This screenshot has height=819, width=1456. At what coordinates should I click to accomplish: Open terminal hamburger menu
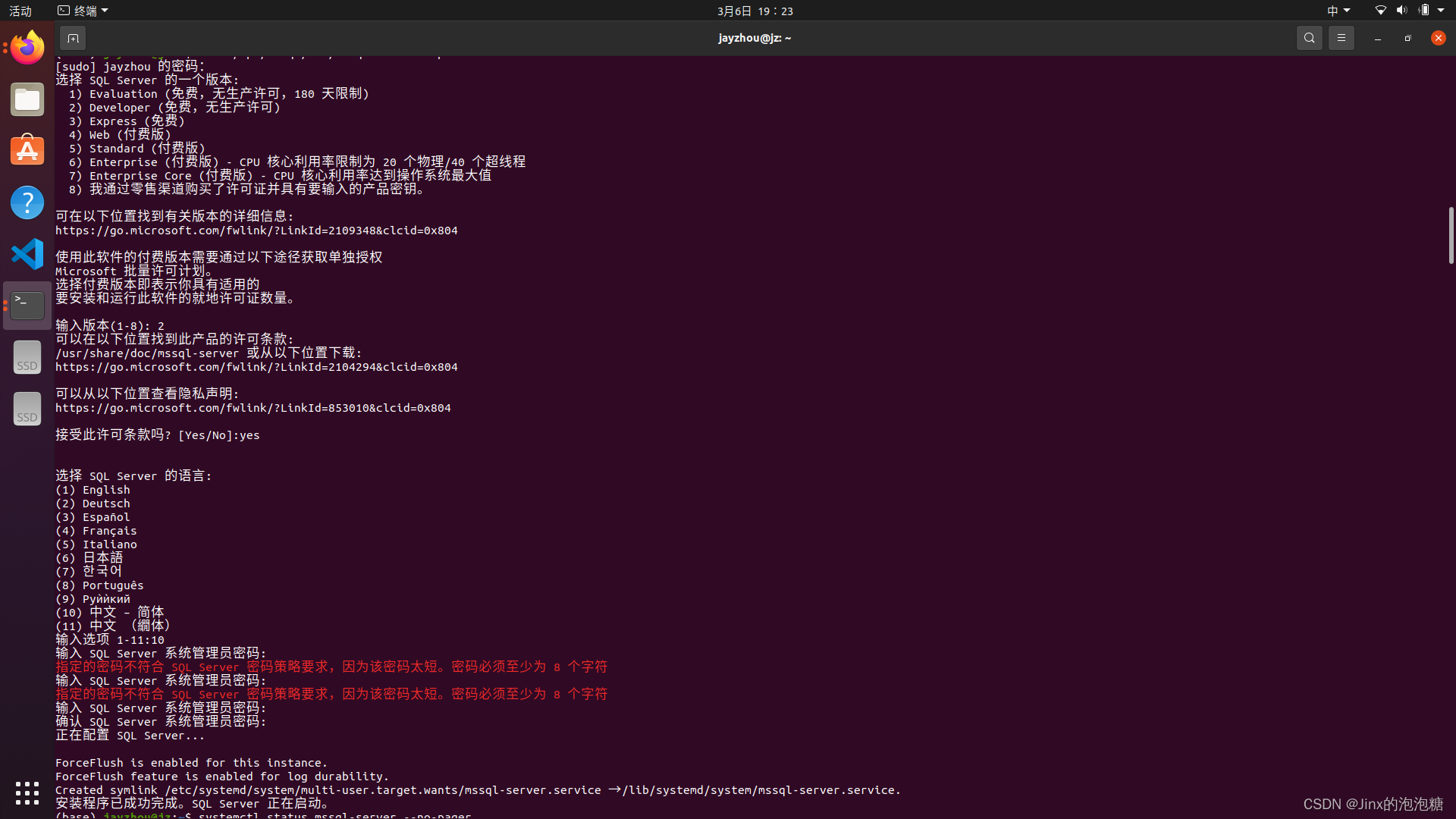coord(1341,38)
